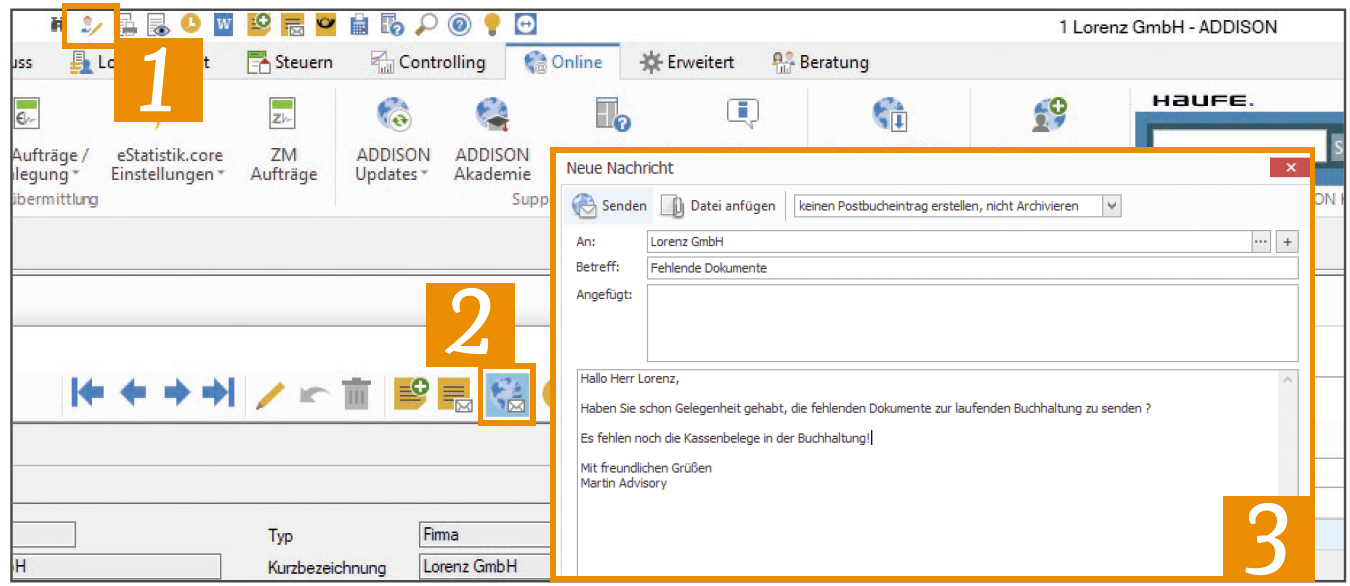The image size is (1350, 586).
Task: Open the Erweitert ribbon tab
Action: click(687, 62)
